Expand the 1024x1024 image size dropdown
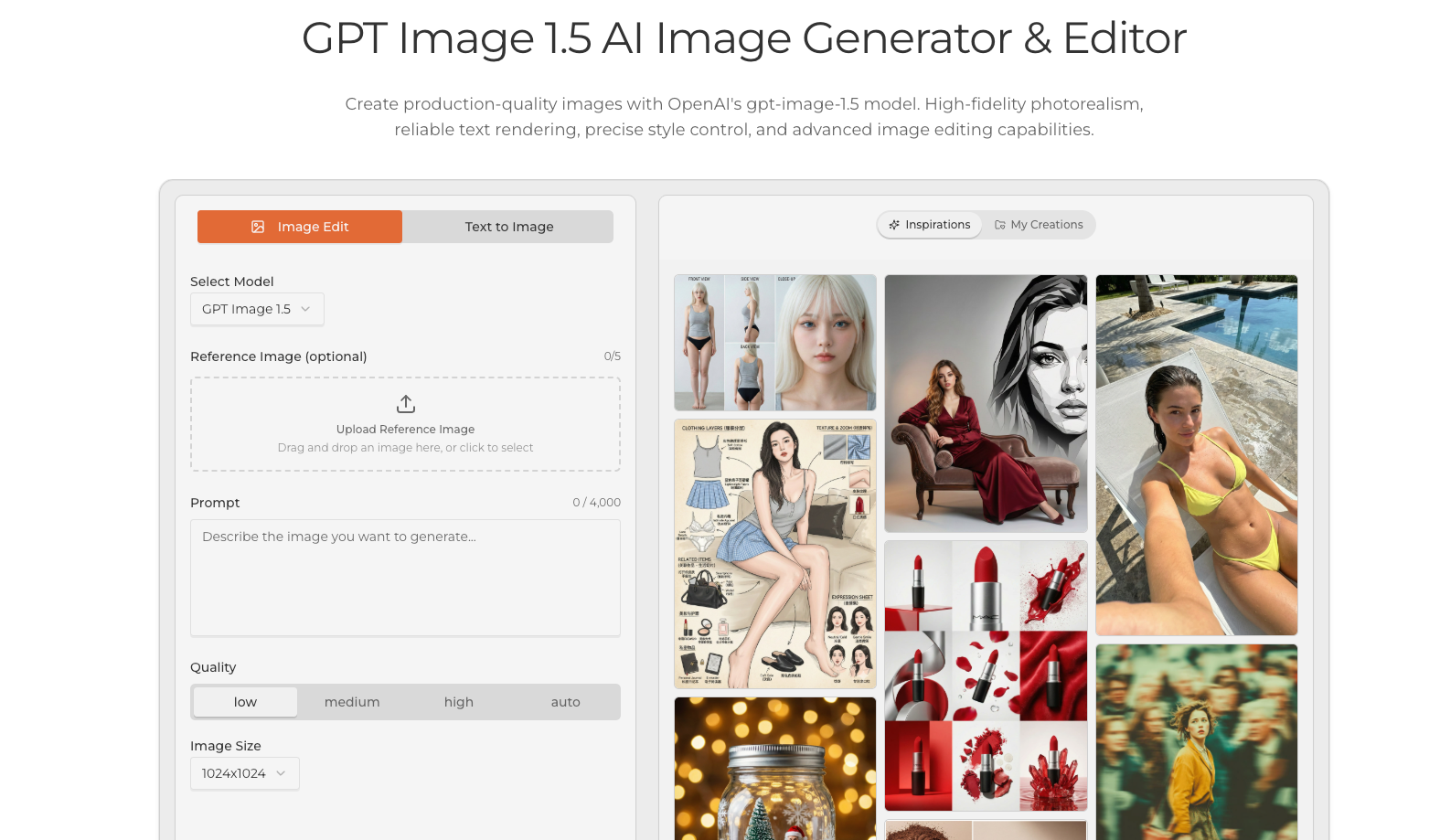1440x840 pixels. (244, 773)
